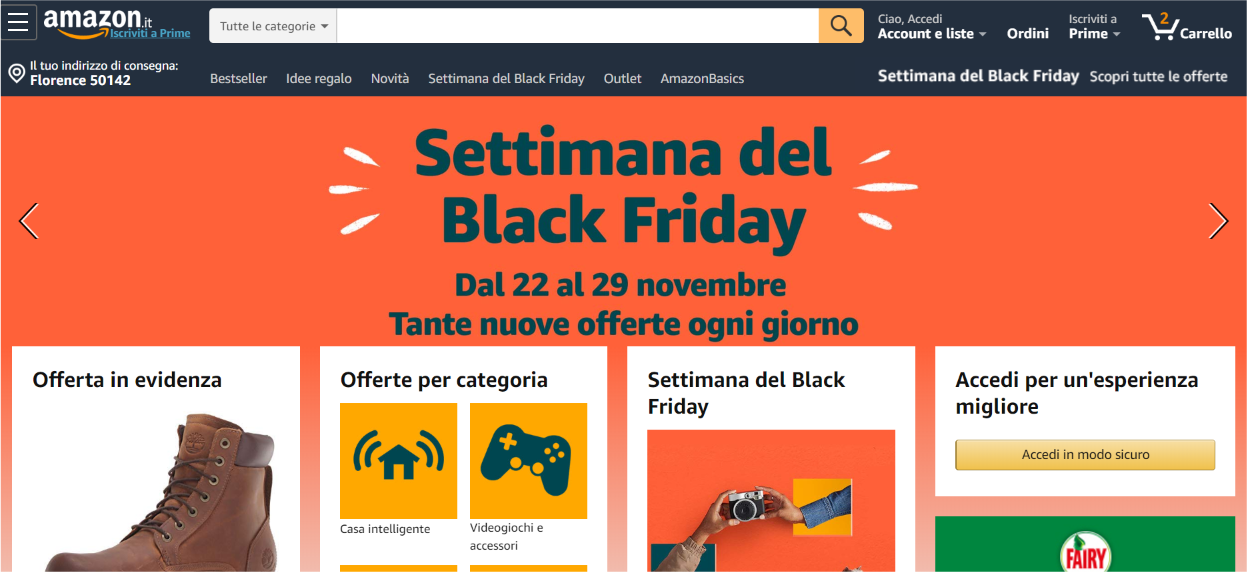
Task: Expand the Tutte le categorie dropdown
Action: [273, 26]
